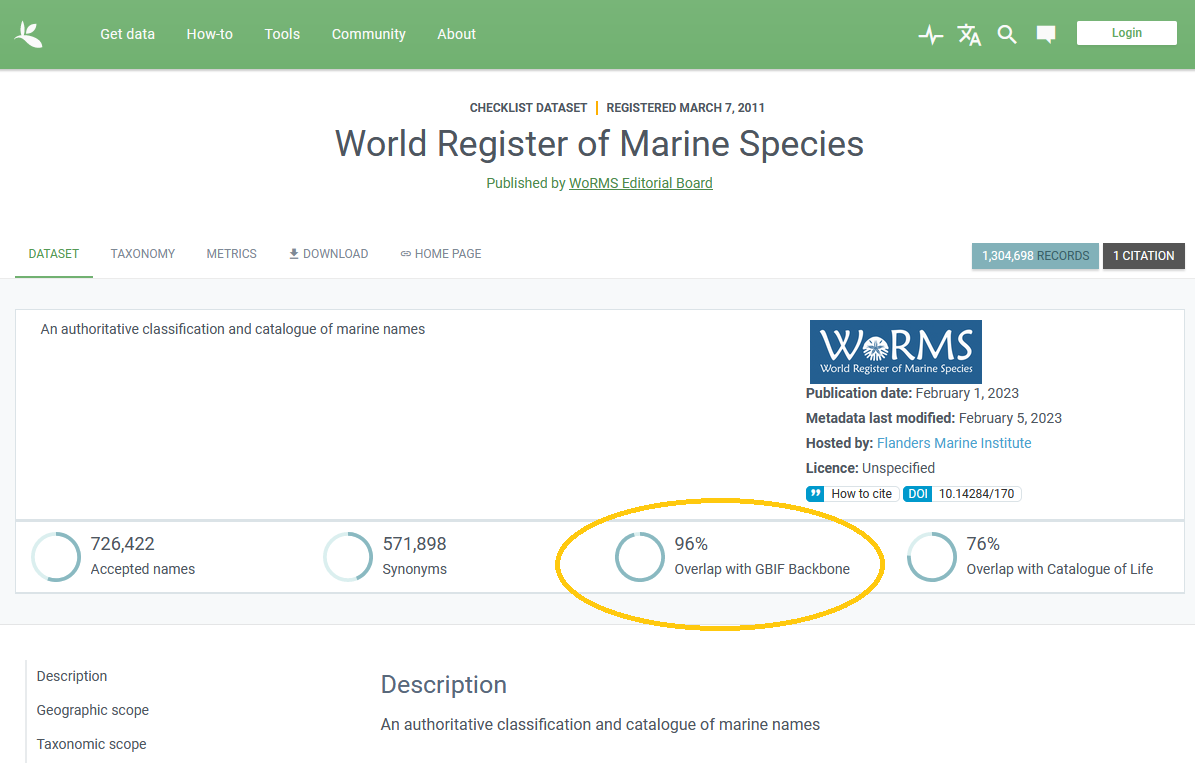Jump to Description in side navigation

(x=72, y=676)
